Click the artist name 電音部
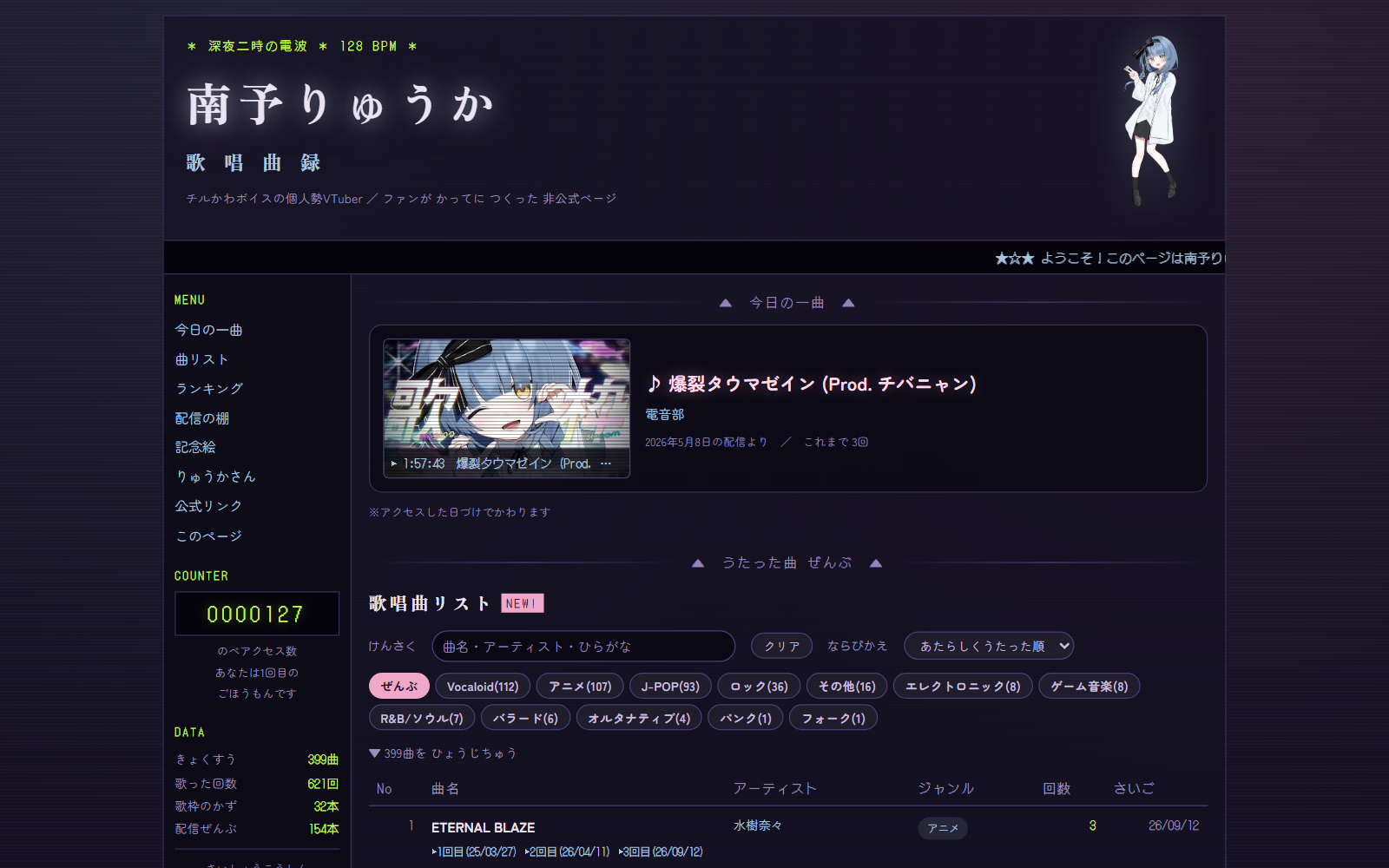Viewport: 1389px width, 868px height. [665, 415]
